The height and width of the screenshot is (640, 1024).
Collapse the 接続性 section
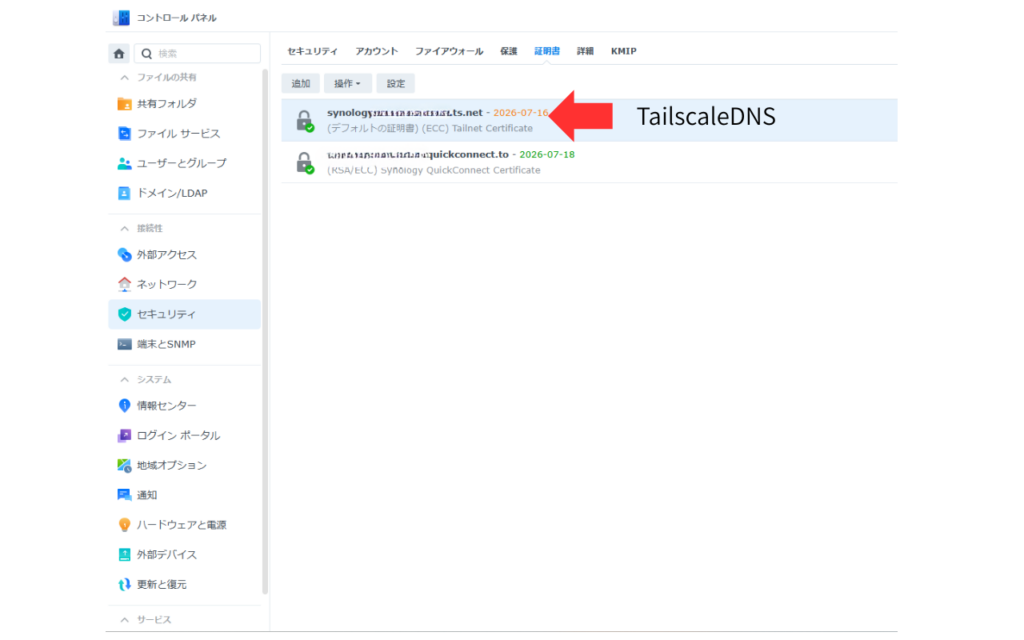coord(124,229)
